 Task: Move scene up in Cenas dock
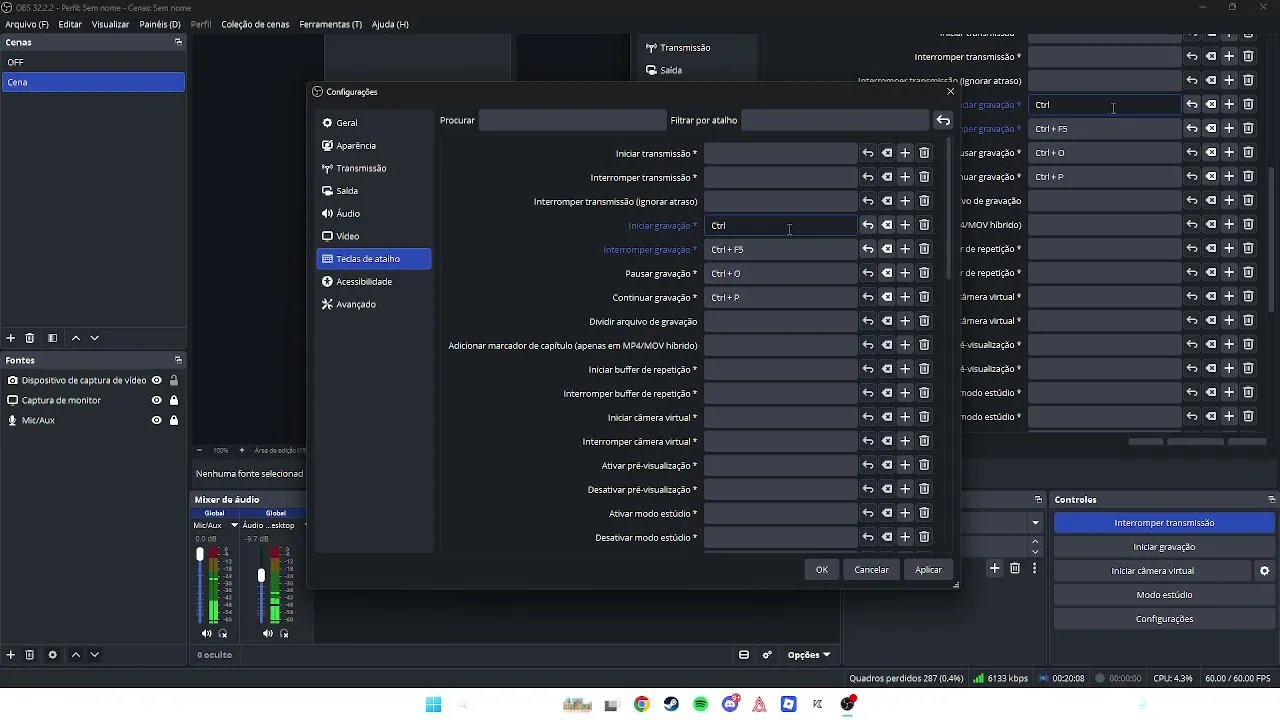pyautogui.click(x=76, y=338)
